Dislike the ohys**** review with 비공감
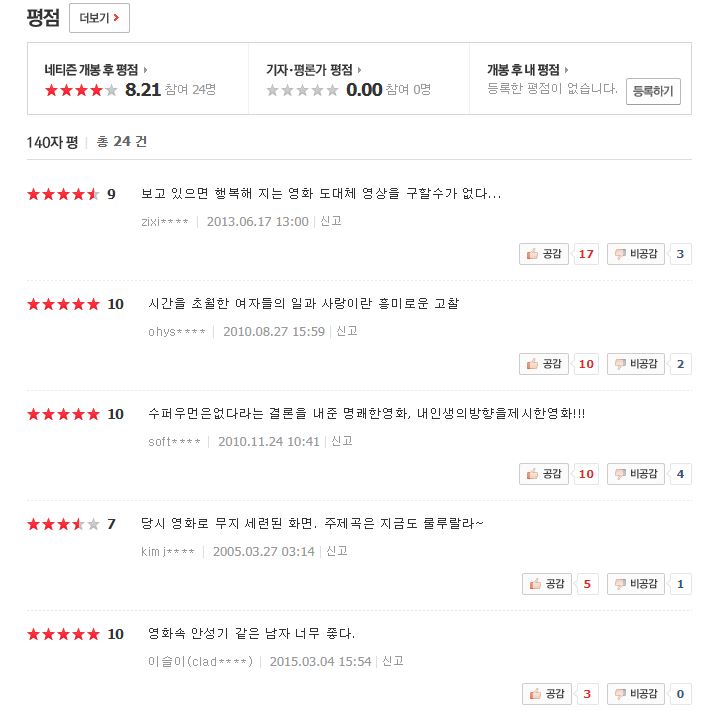718x720 pixels. click(x=636, y=364)
